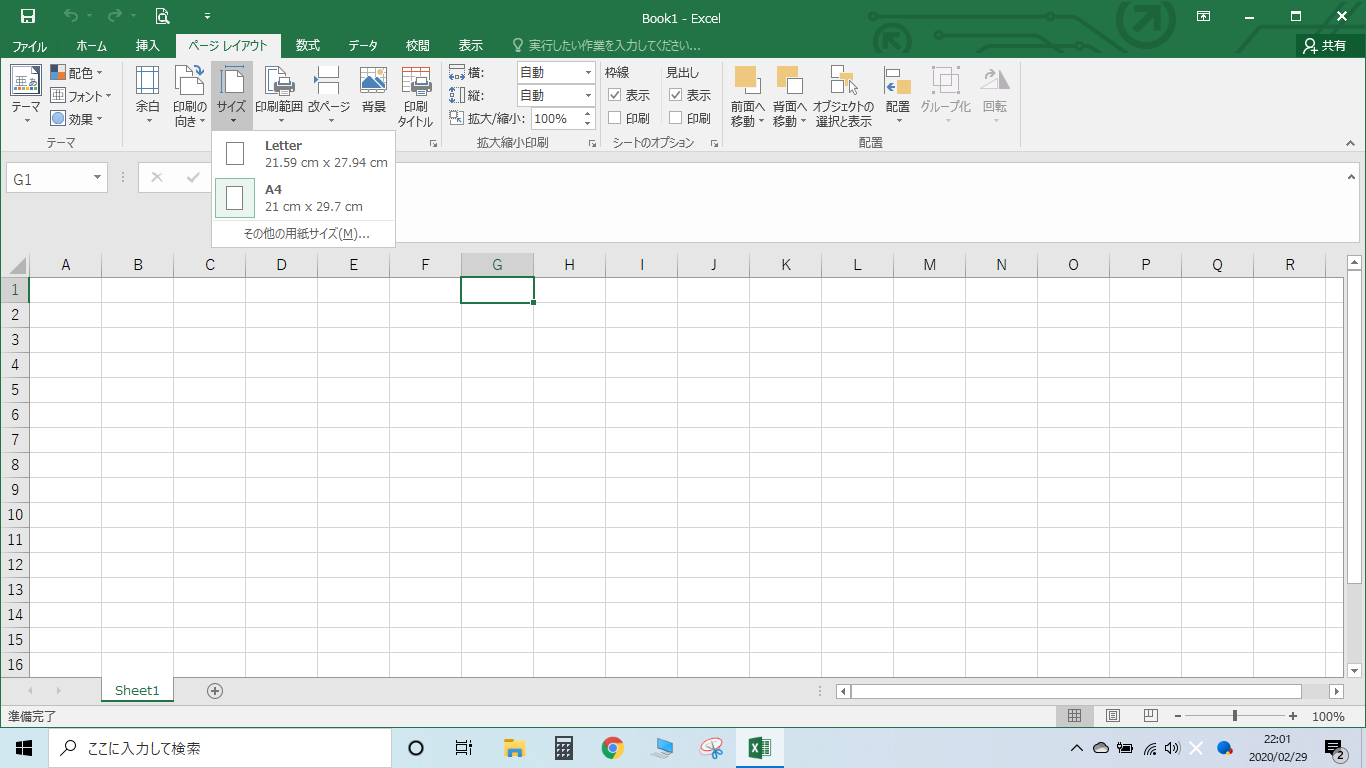Toggle the 見出し 印刷 checkbox

click(676, 118)
